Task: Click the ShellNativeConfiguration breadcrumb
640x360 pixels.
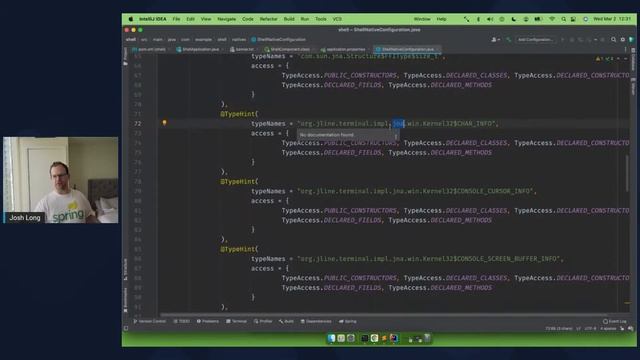Action: click(278, 40)
